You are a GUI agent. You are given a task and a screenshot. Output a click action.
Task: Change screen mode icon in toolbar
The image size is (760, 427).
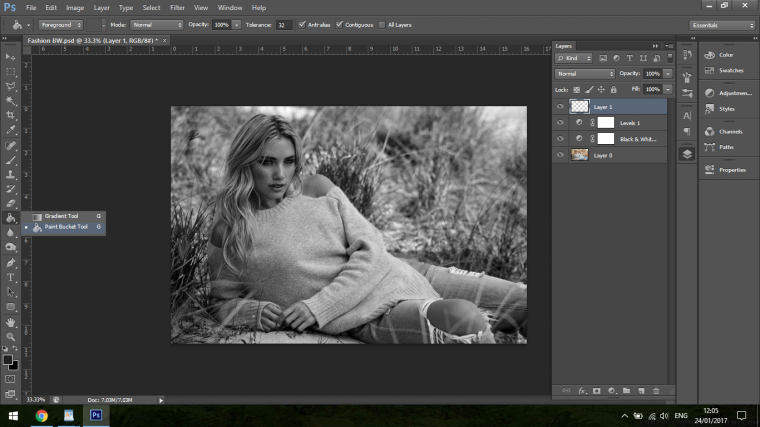10,394
